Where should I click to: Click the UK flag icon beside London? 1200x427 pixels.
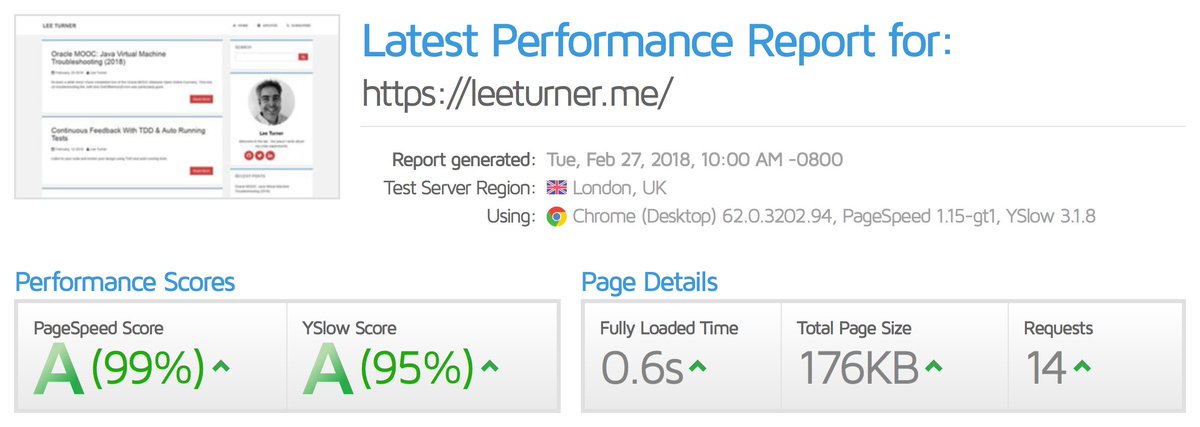556,188
